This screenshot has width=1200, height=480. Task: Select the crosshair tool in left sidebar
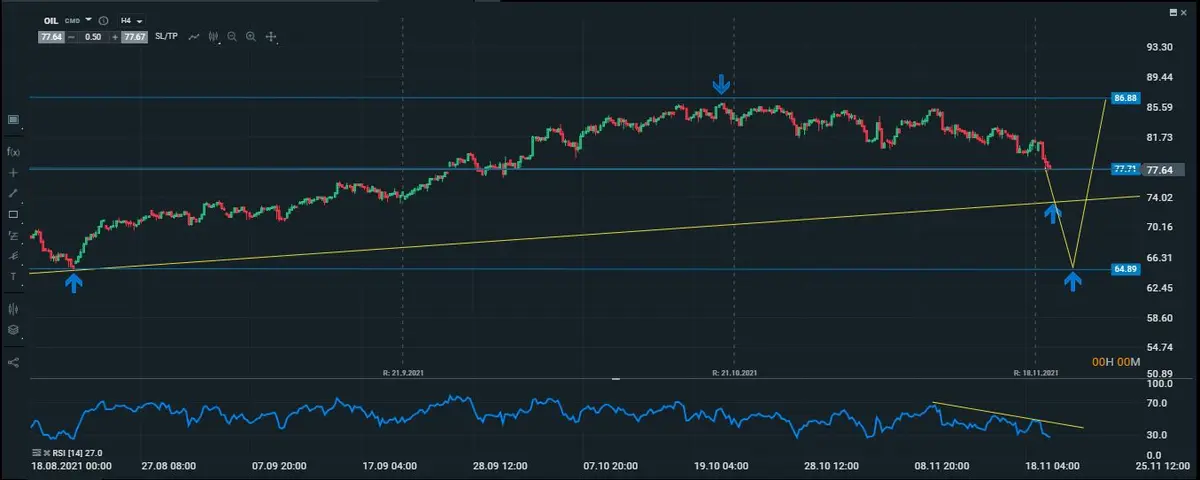pos(13,173)
